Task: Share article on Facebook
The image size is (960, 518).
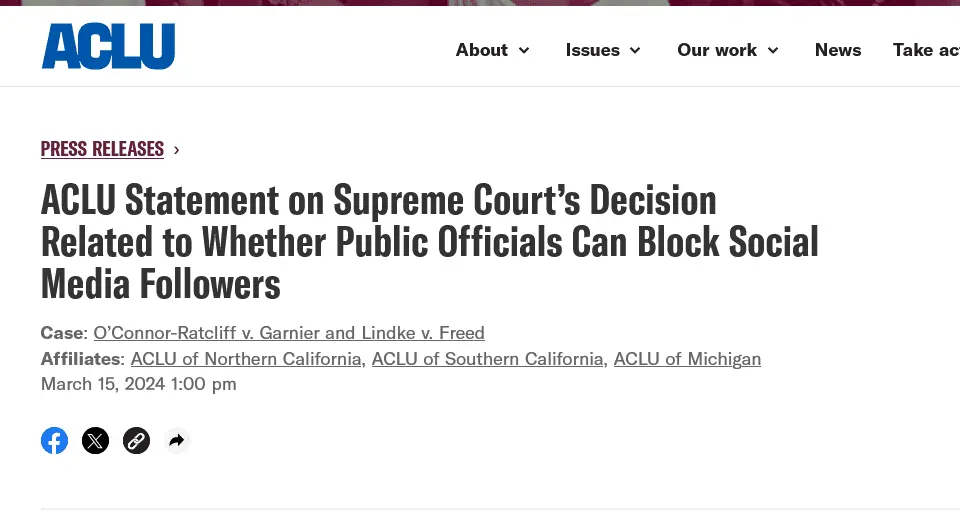Action: click(55, 440)
